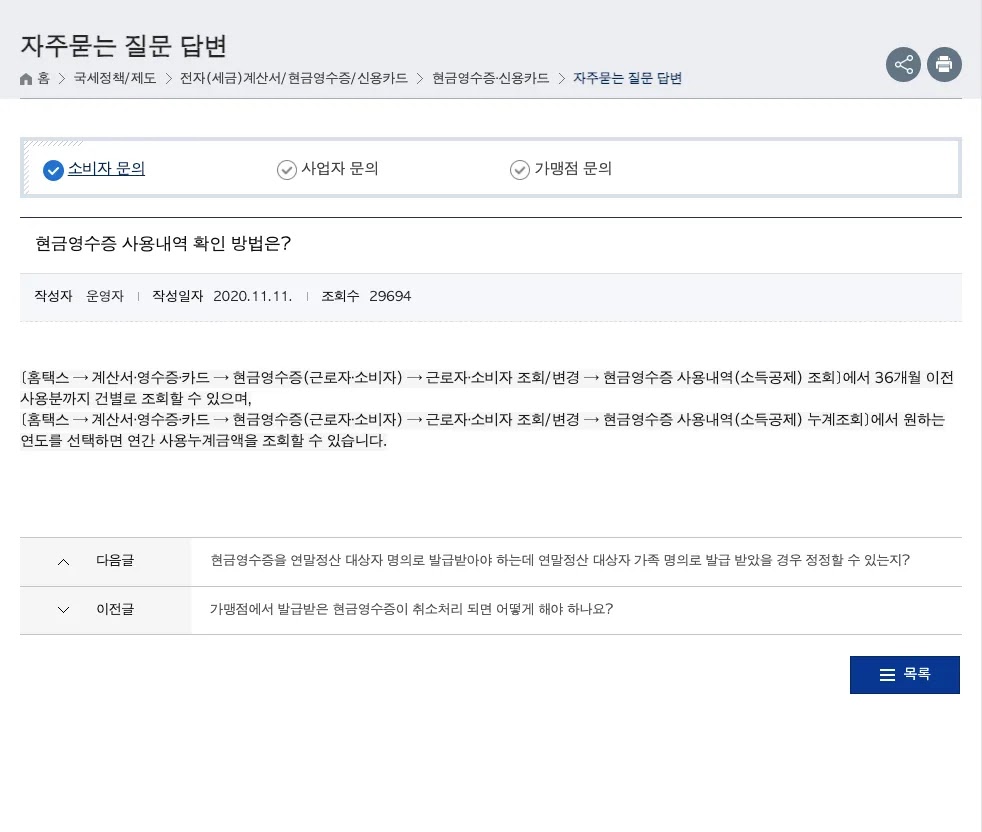
Task: Switch to the 사업자 문의 tab
Action: tap(339, 169)
